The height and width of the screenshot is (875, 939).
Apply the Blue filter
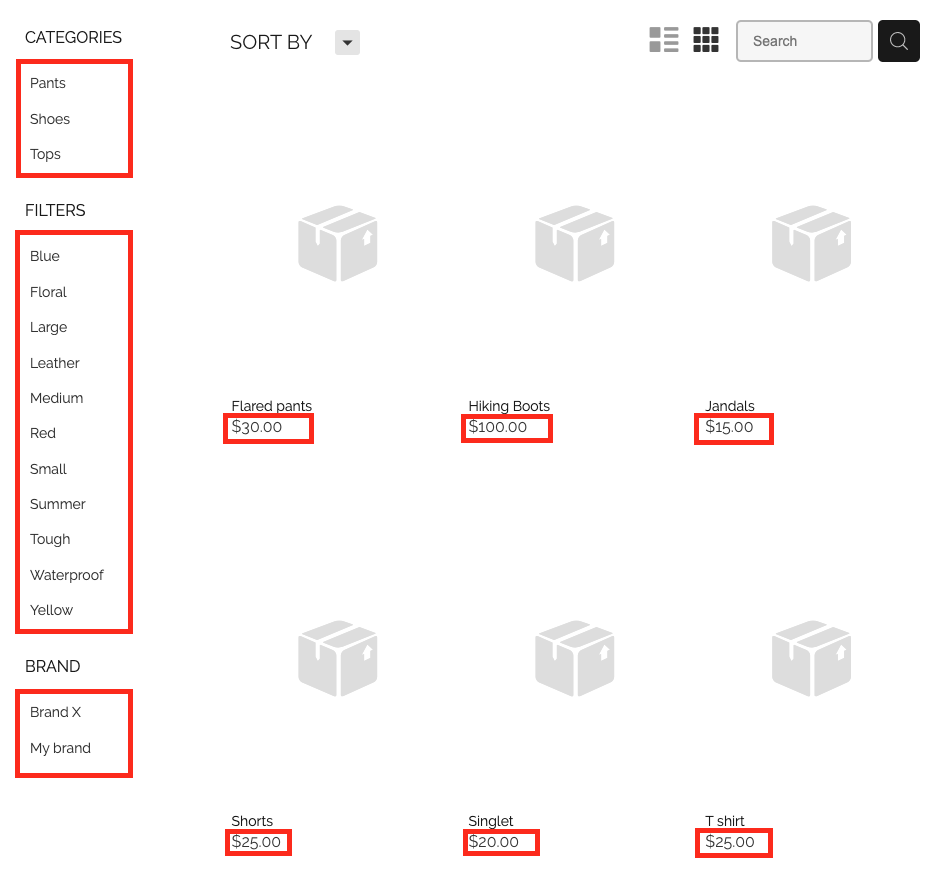tap(45, 256)
